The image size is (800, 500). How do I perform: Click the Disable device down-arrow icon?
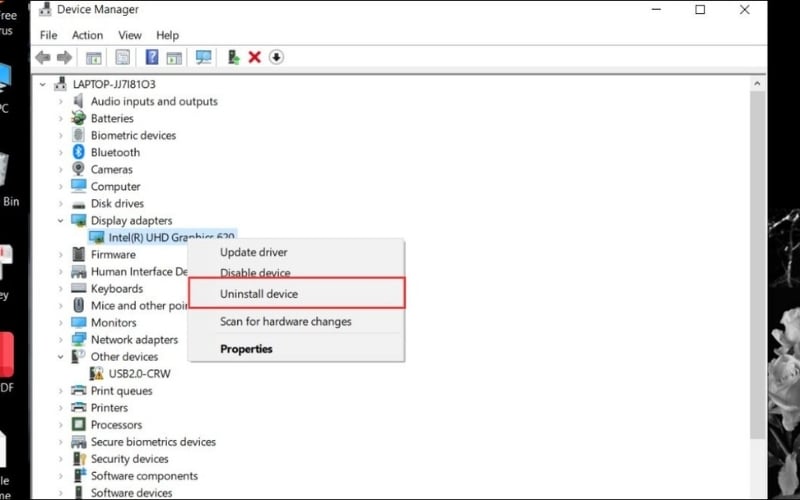click(x=276, y=57)
